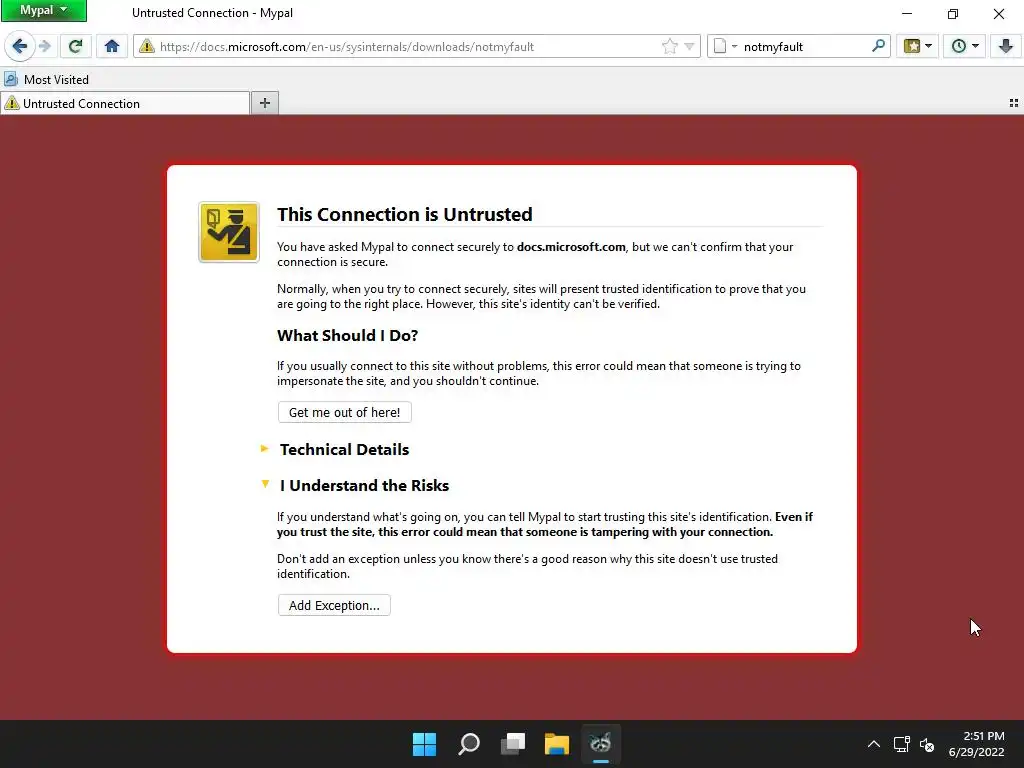Open the tab groups grid icon
This screenshot has height=768, width=1024.
pyautogui.click(x=1014, y=103)
